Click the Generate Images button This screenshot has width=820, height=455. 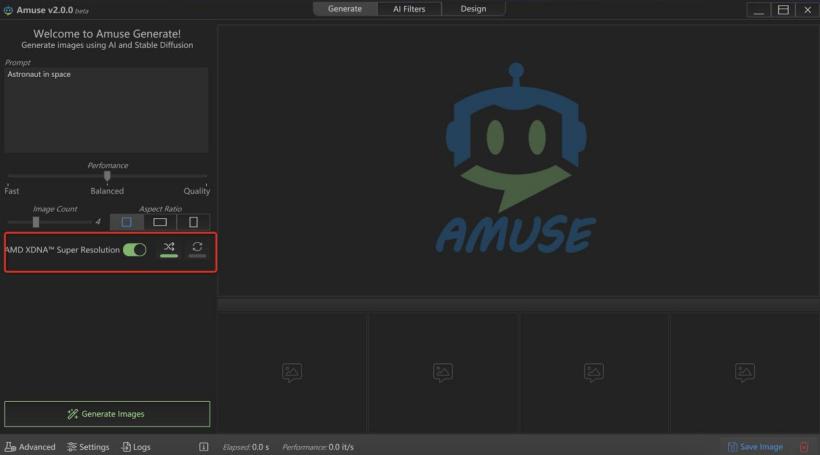(107, 414)
